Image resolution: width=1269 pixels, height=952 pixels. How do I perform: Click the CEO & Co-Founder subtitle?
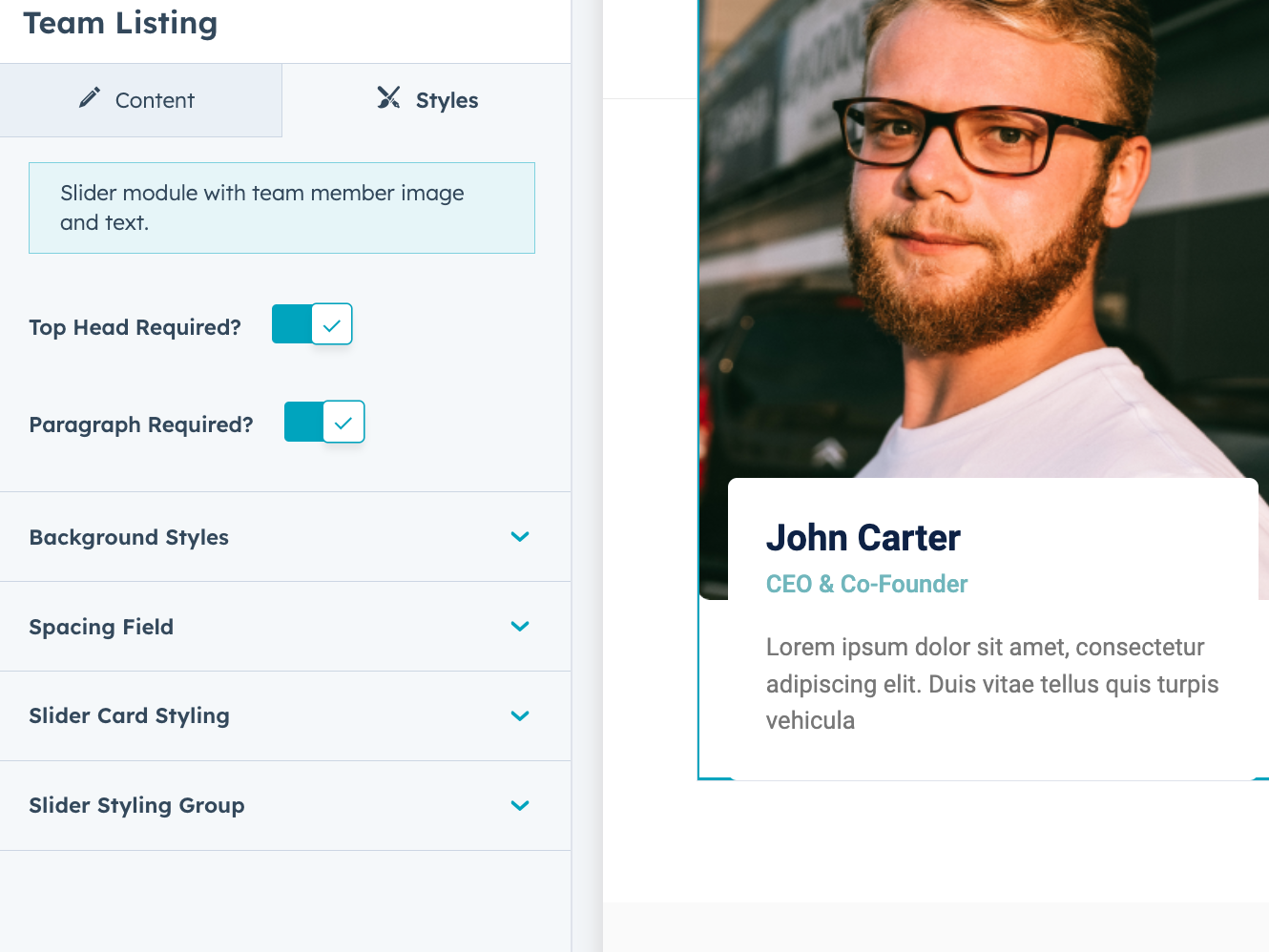(x=866, y=584)
